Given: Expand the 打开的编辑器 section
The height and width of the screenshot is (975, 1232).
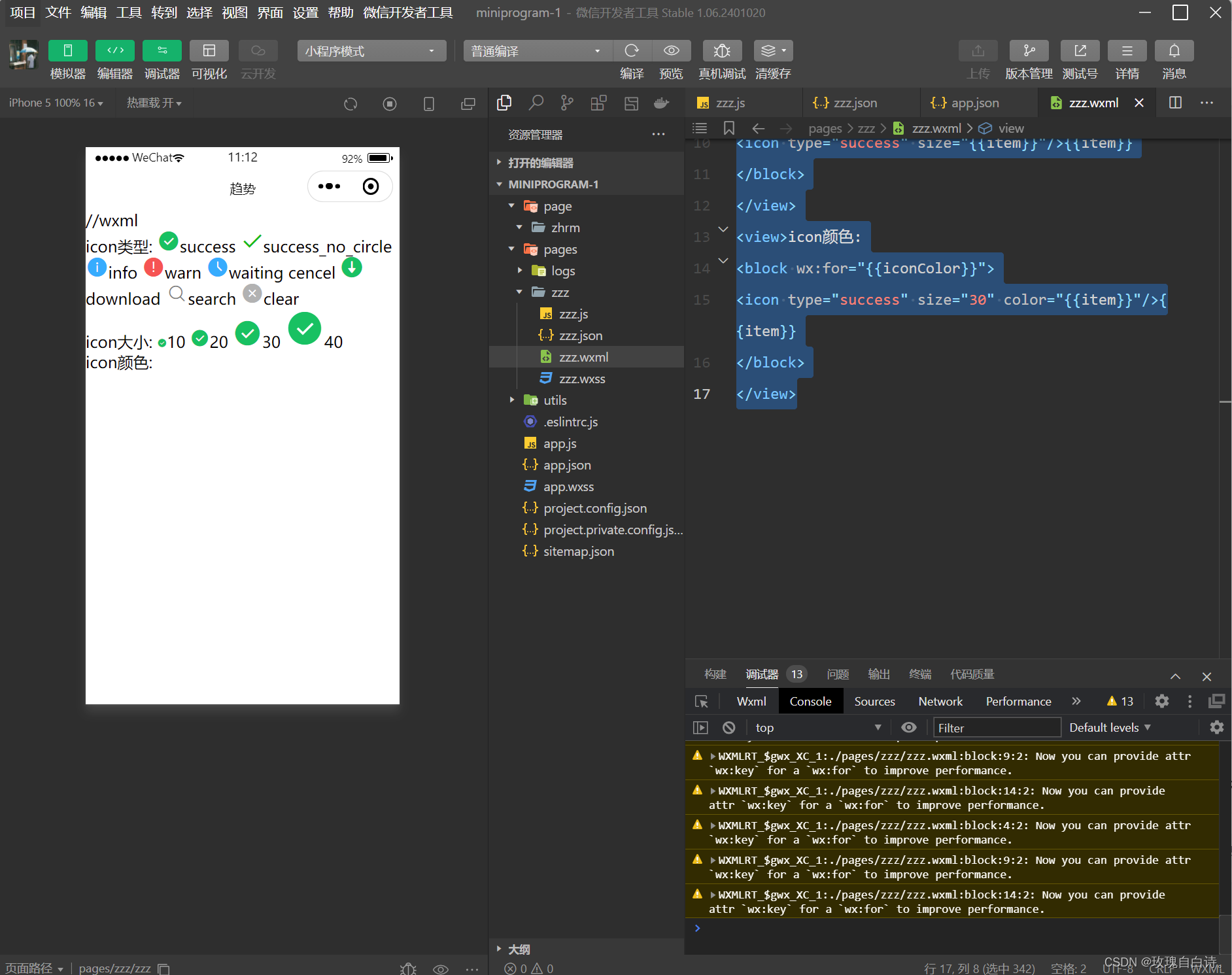Looking at the screenshot, I should [x=587, y=163].
